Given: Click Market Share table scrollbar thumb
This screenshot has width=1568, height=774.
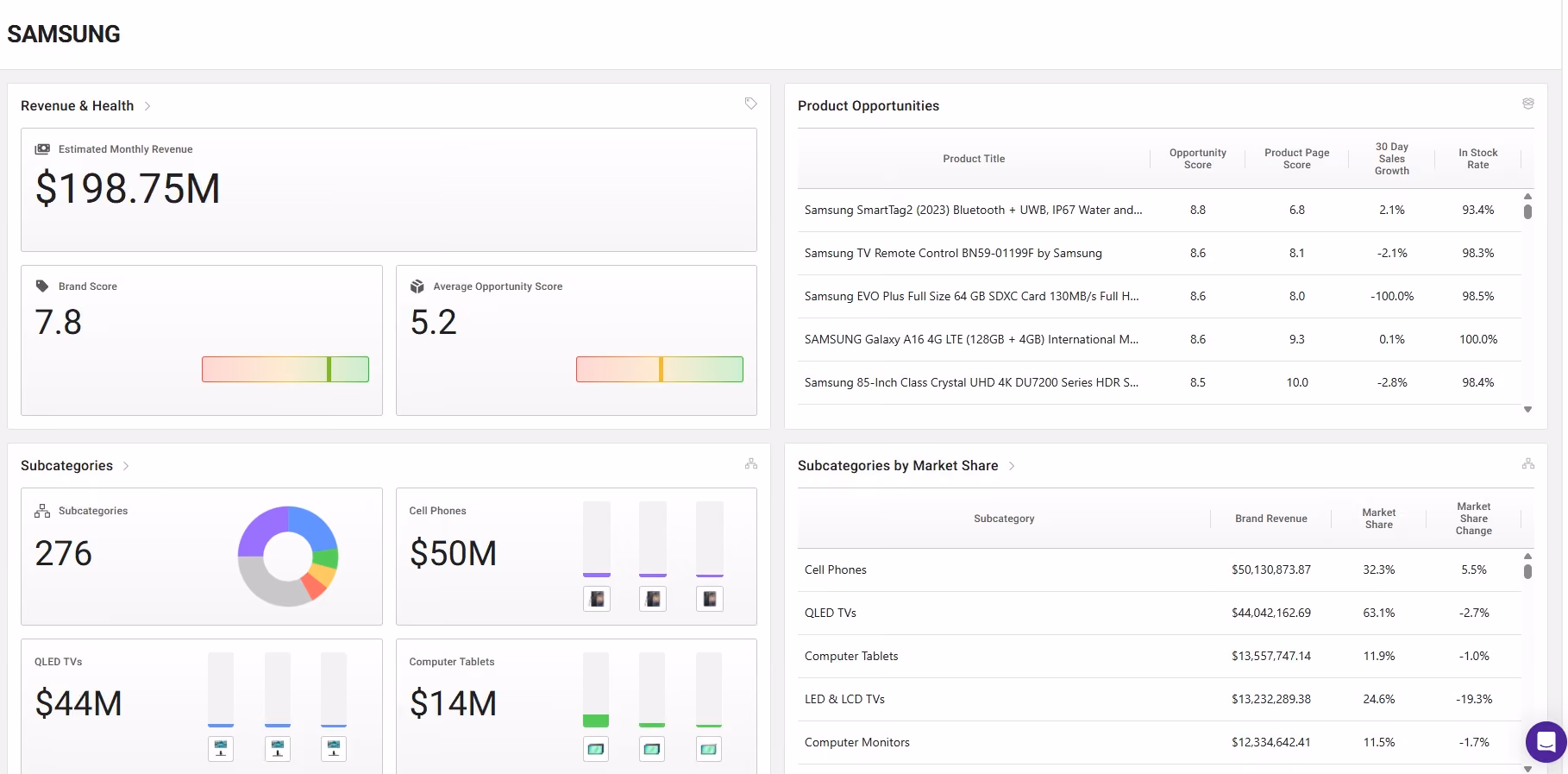Looking at the screenshot, I should pos(1527,571).
